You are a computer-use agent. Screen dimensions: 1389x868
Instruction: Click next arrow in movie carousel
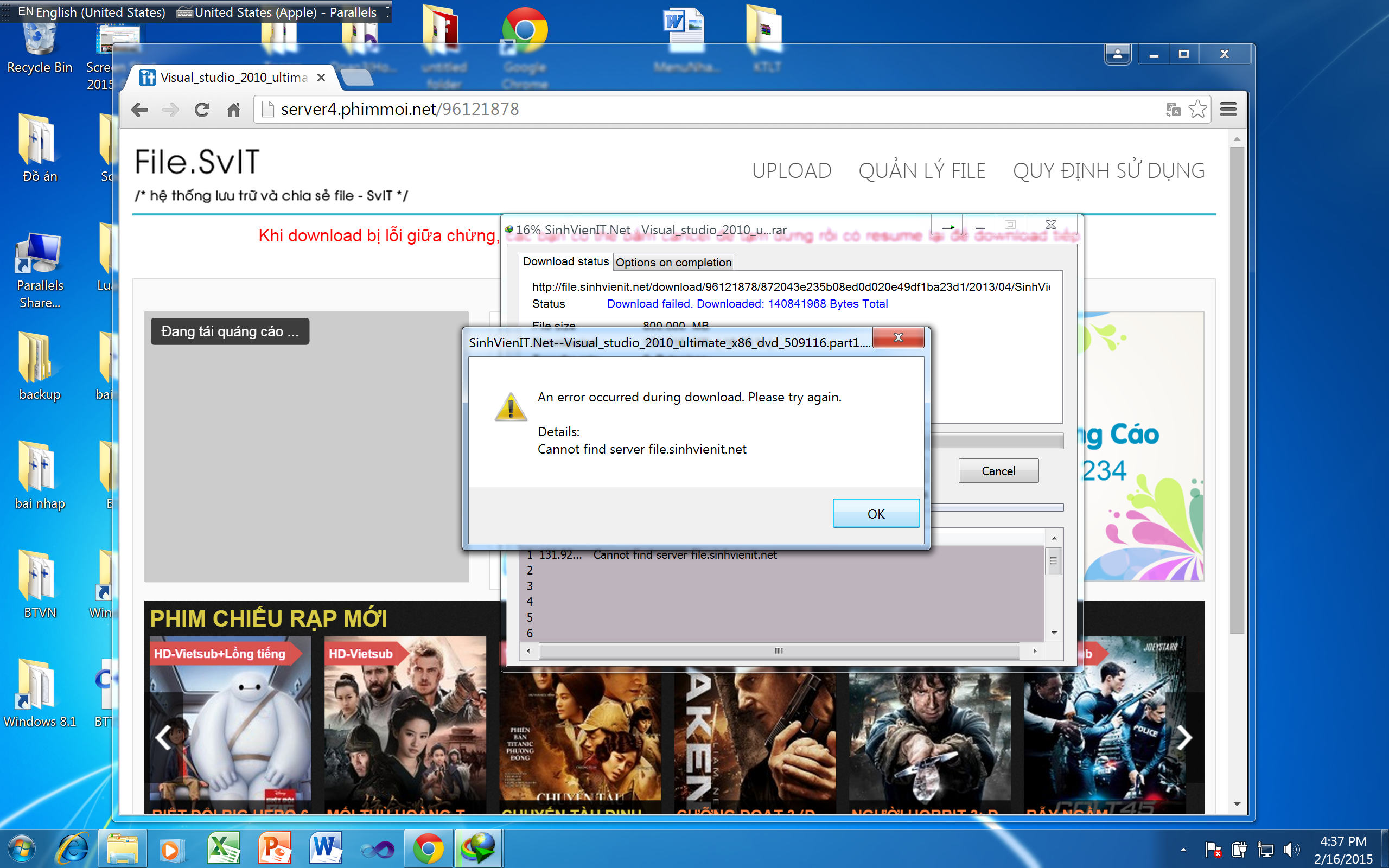click(x=1184, y=738)
